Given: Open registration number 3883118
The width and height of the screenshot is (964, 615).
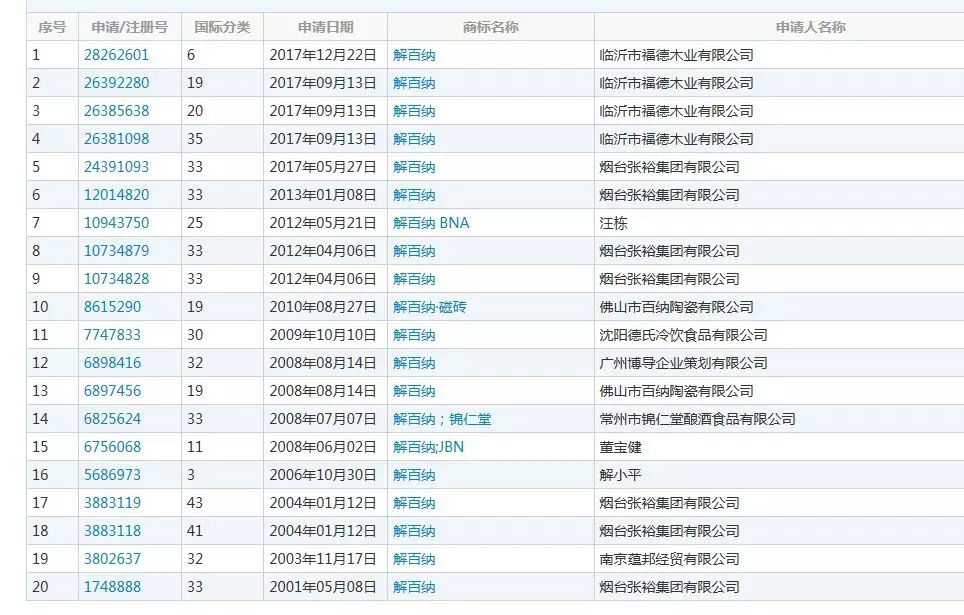Looking at the screenshot, I should coord(113,531).
